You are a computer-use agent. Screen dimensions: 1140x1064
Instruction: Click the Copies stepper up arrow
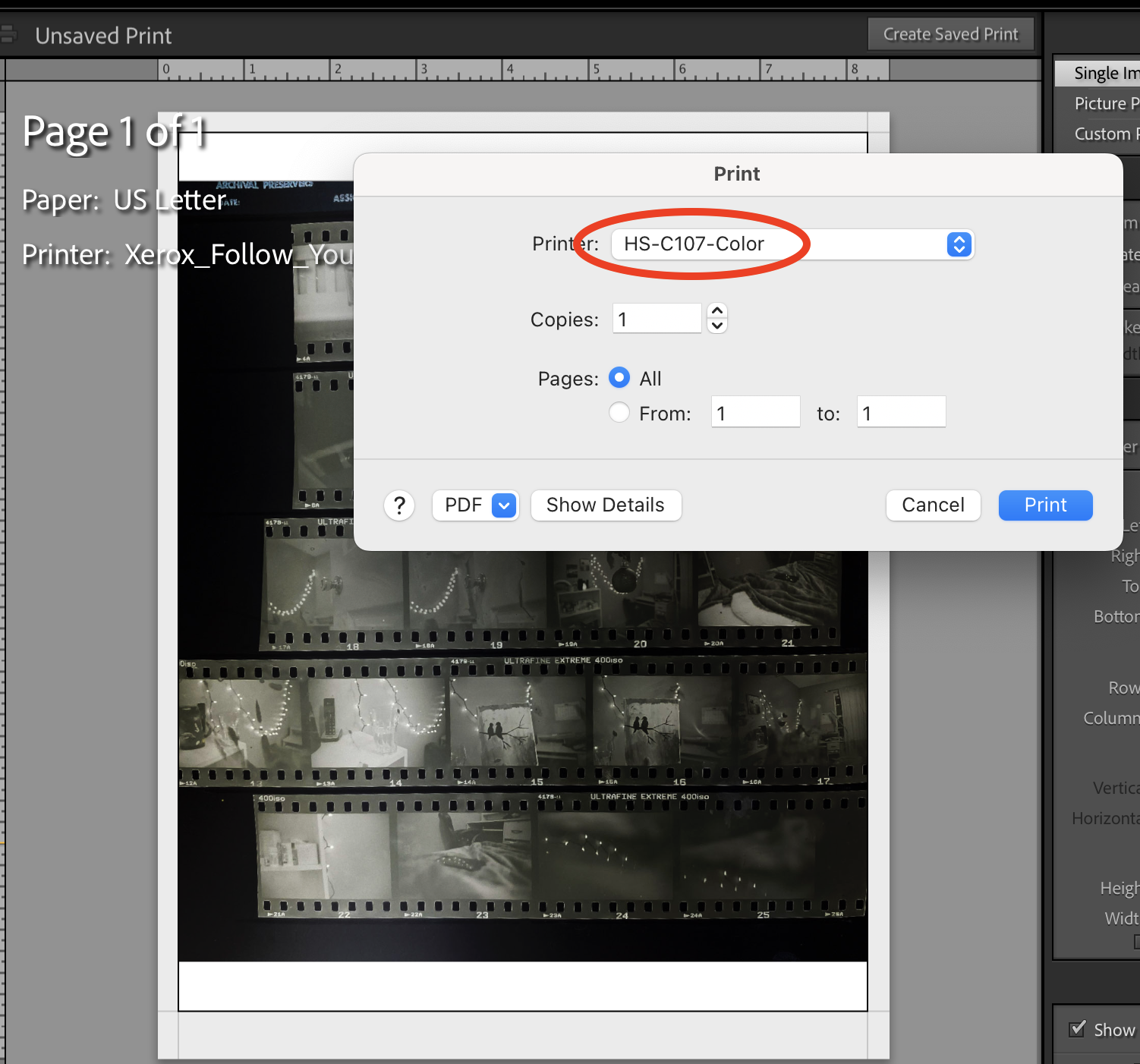click(716, 310)
